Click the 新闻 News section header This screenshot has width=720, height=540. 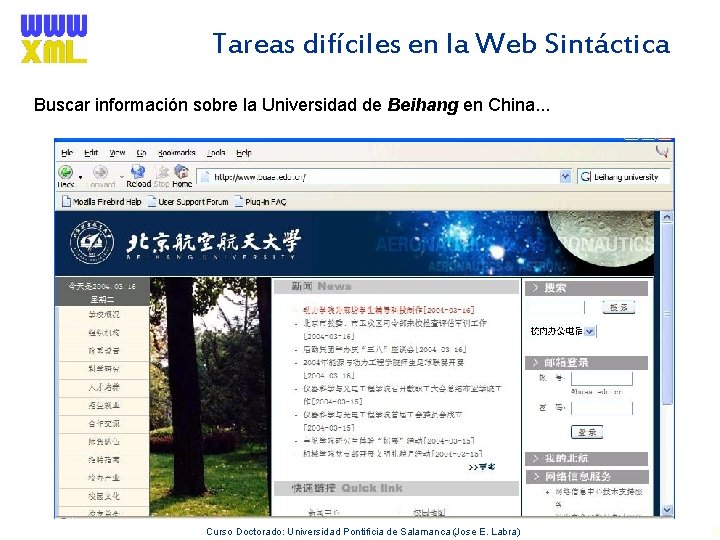[x=396, y=287]
